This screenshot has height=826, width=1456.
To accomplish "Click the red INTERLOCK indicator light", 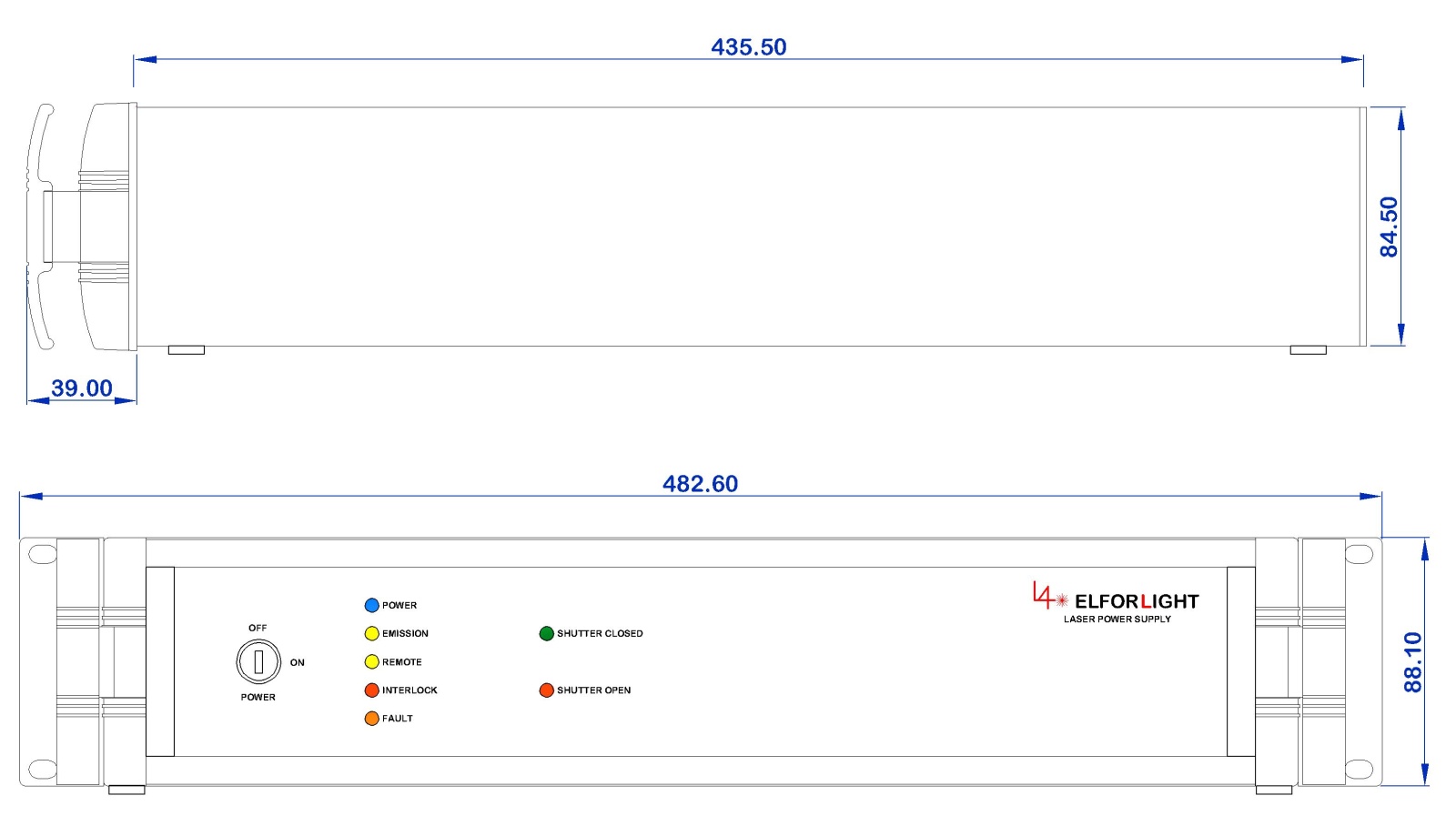I will pyautogui.click(x=371, y=690).
